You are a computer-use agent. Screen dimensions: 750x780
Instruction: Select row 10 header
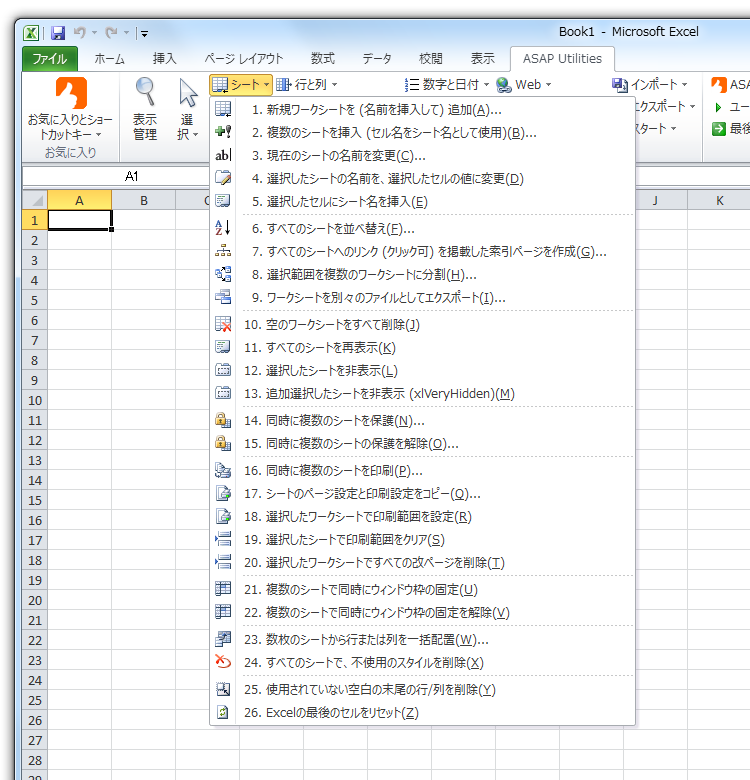click(x=35, y=400)
